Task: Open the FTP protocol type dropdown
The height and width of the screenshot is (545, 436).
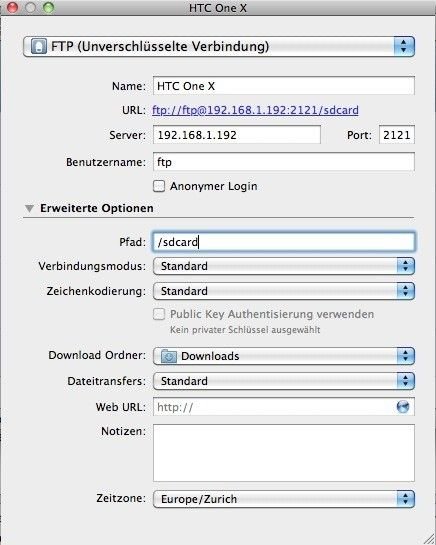Action: [219, 46]
